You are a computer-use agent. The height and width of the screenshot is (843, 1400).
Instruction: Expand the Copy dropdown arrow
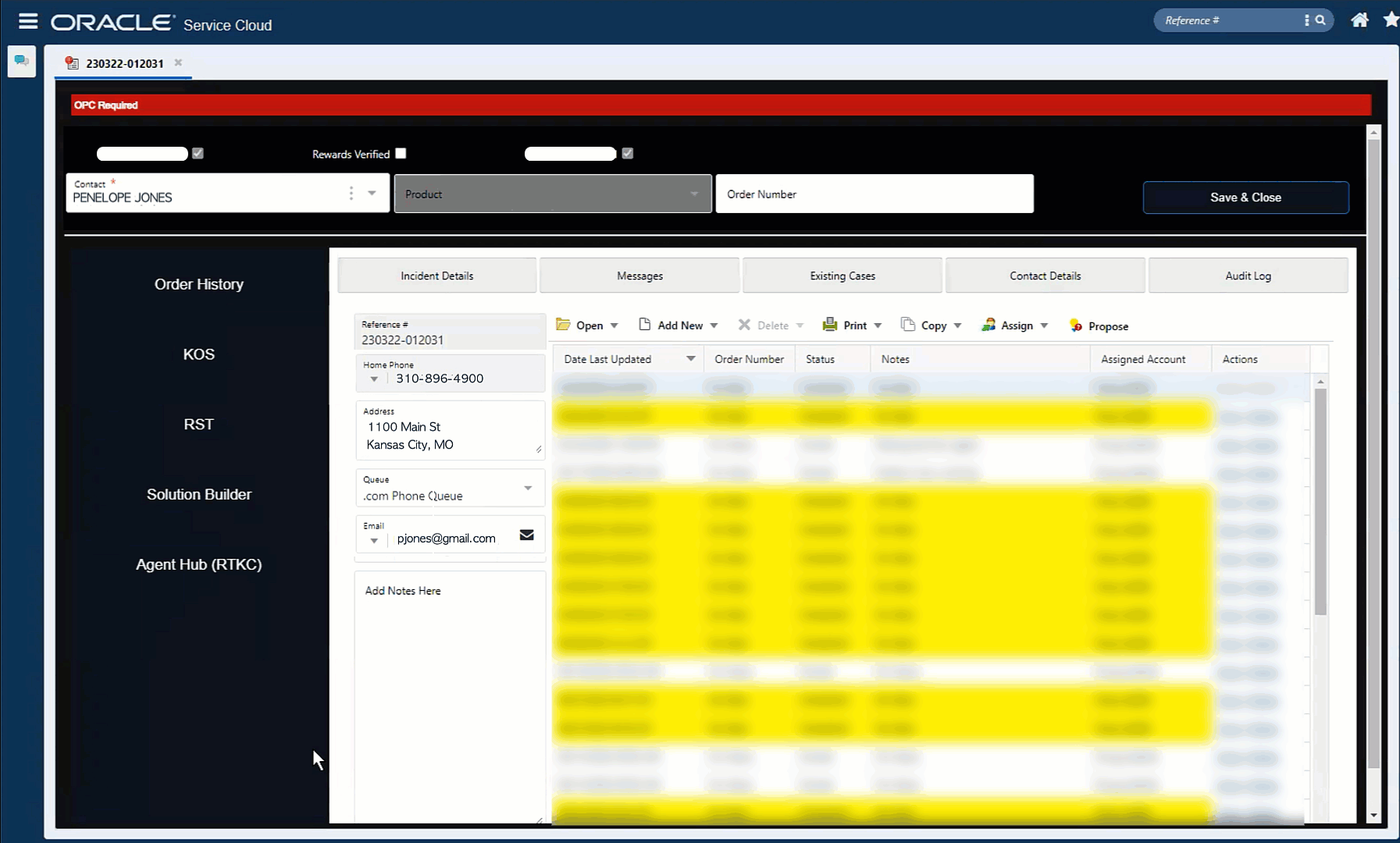coord(957,325)
